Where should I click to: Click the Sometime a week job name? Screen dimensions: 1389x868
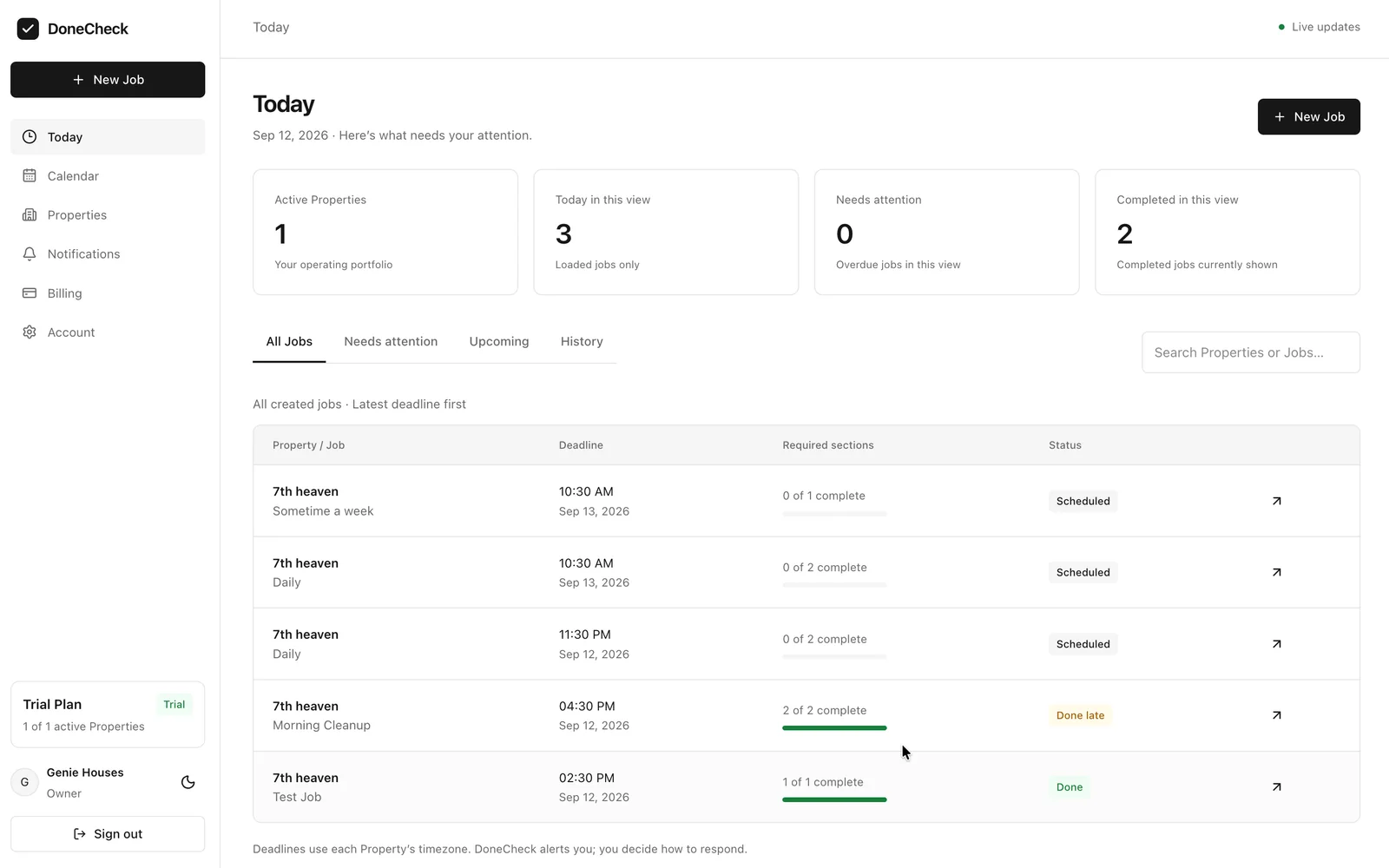click(323, 511)
